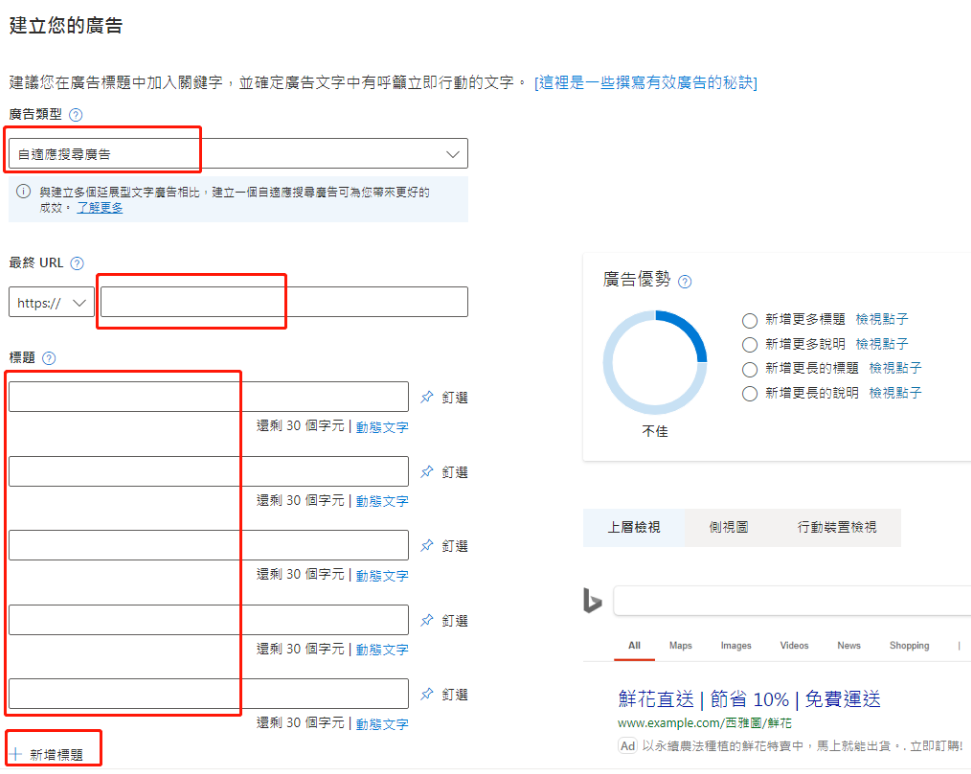
Task: Select the 新增更多說明 radio button
Action: click(x=750, y=344)
